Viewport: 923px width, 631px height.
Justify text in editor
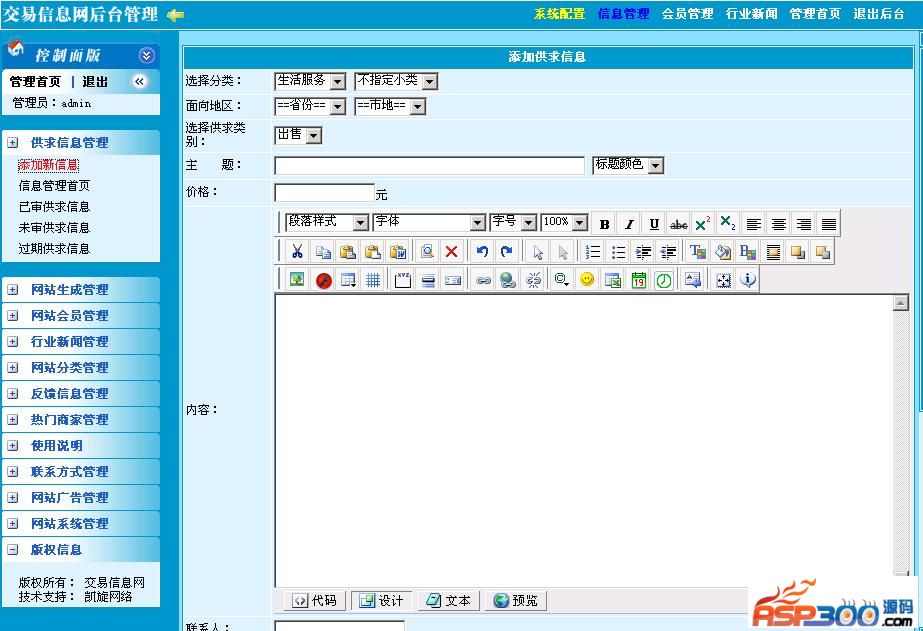pos(828,224)
